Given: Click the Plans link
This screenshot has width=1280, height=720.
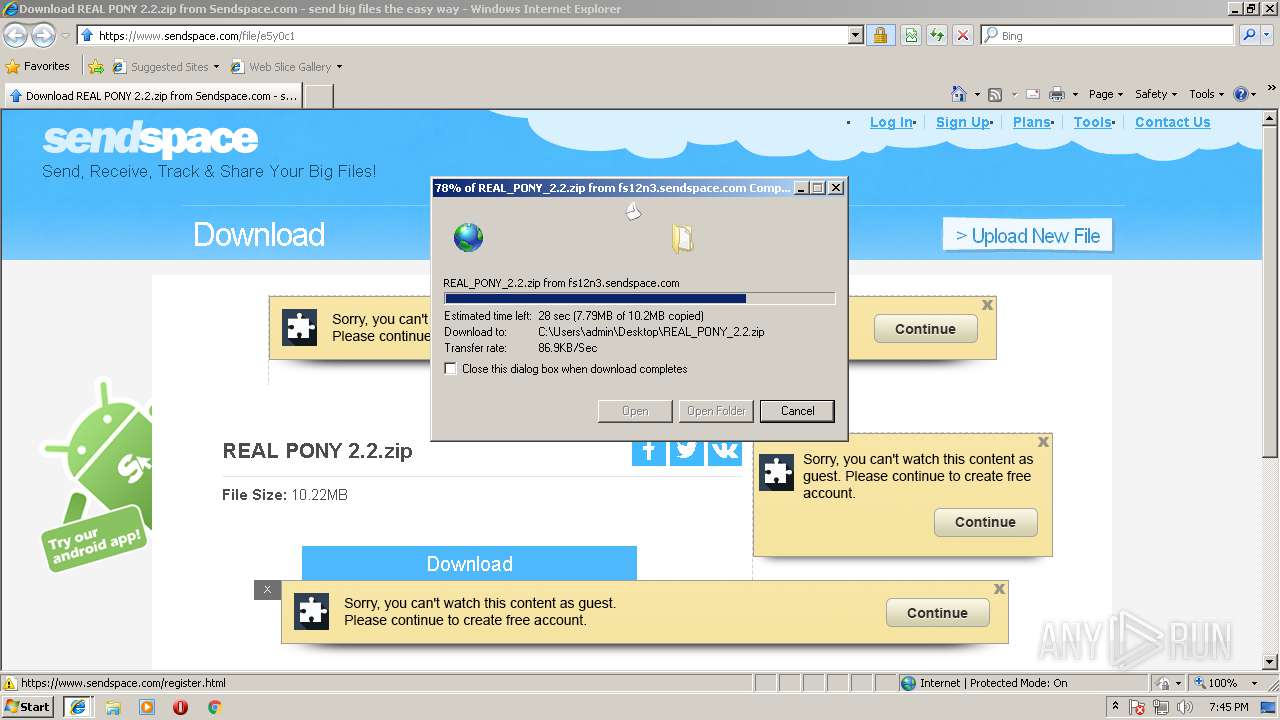Looking at the screenshot, I should point(1031,122).
